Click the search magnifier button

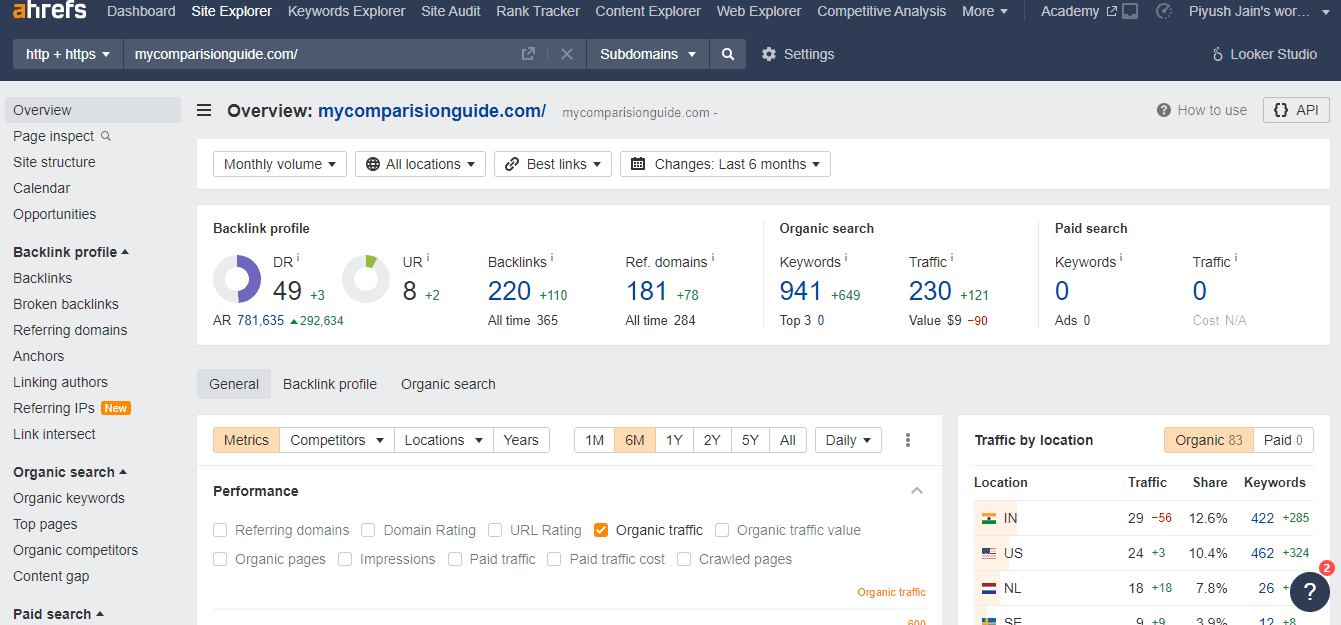click(x=728, y=54)
